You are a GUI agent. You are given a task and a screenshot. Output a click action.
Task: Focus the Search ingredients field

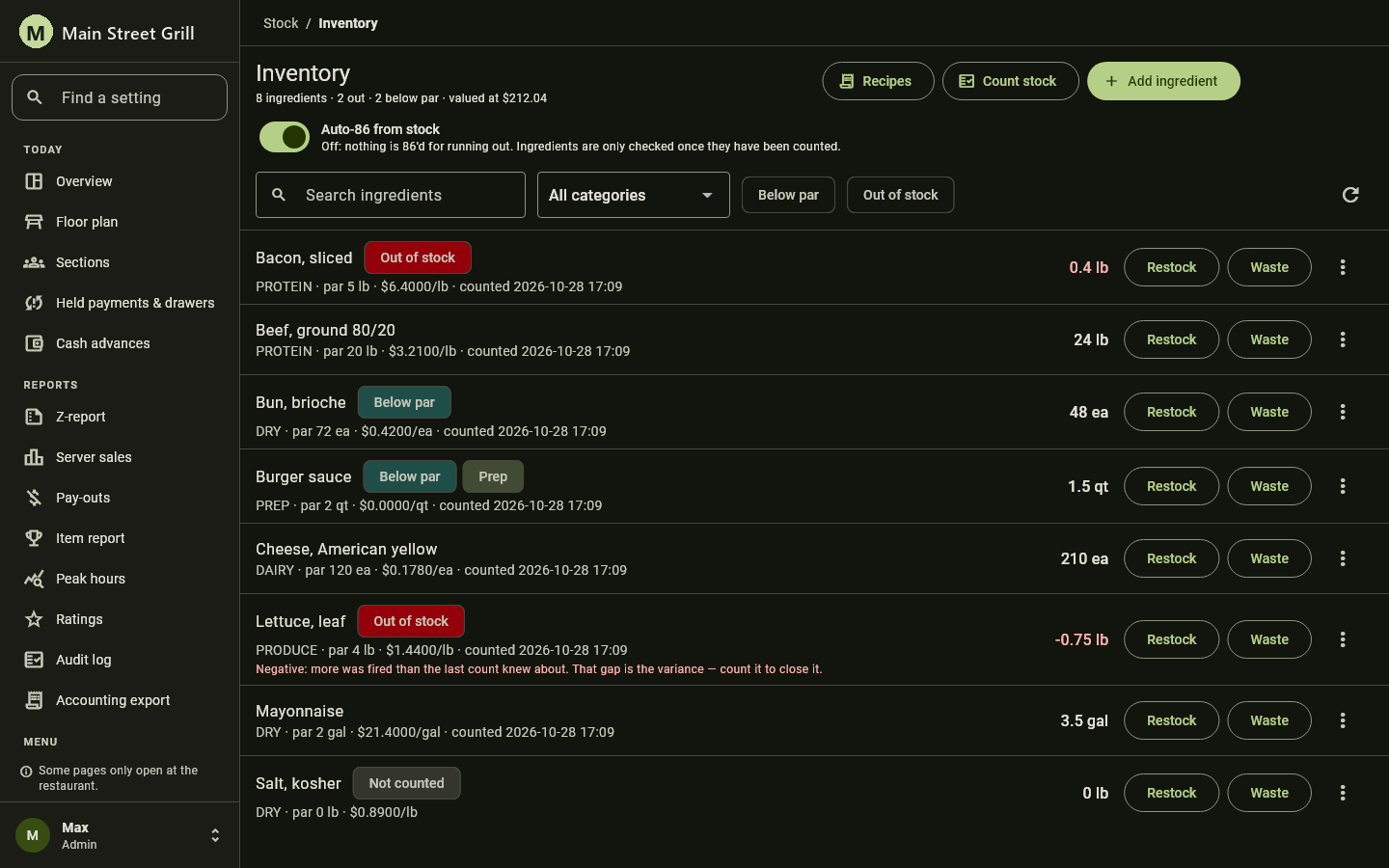(391, 195)
